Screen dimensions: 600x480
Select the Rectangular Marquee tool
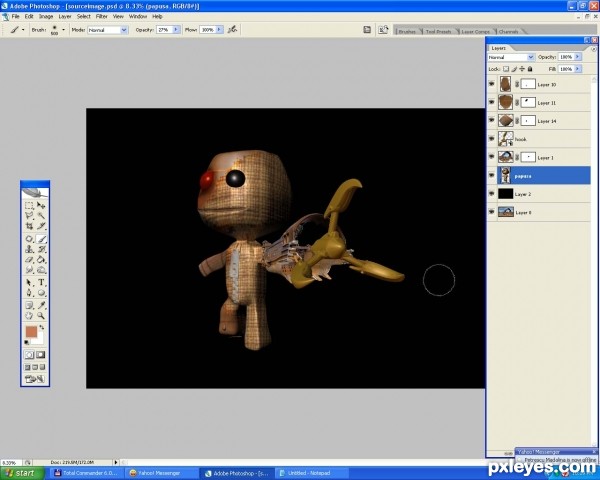tap(29, 206)
